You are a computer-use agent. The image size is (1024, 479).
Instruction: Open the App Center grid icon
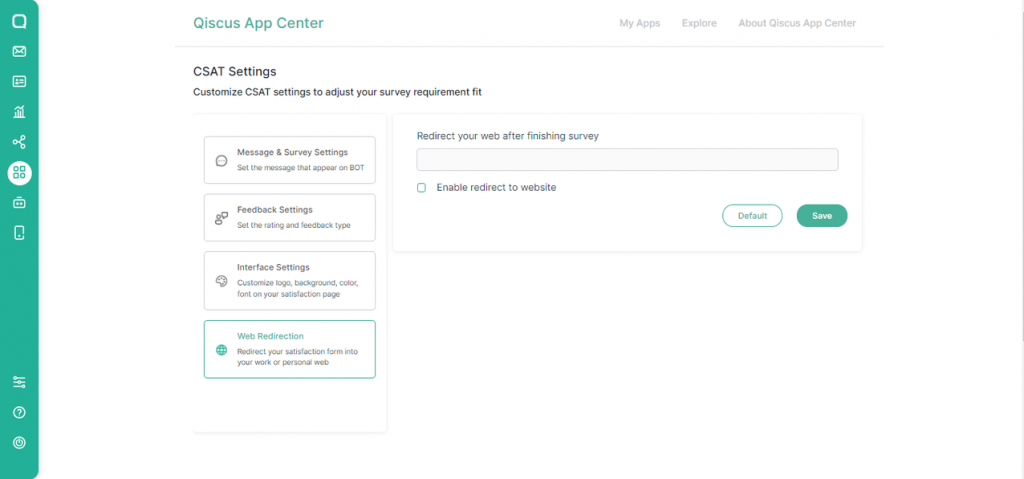tap(19, 173)
